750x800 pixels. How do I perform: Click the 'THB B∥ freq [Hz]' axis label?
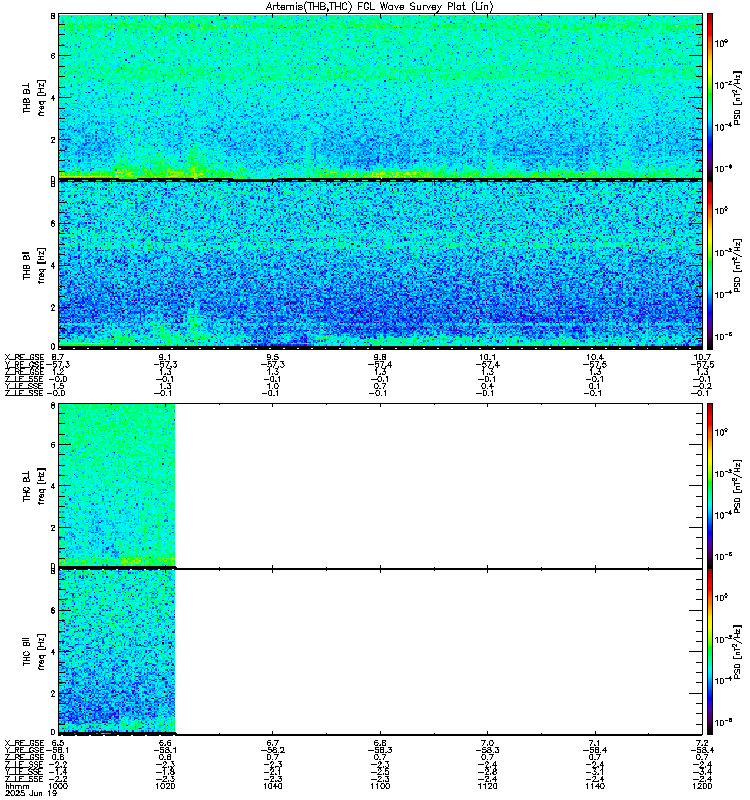[34, 265]
